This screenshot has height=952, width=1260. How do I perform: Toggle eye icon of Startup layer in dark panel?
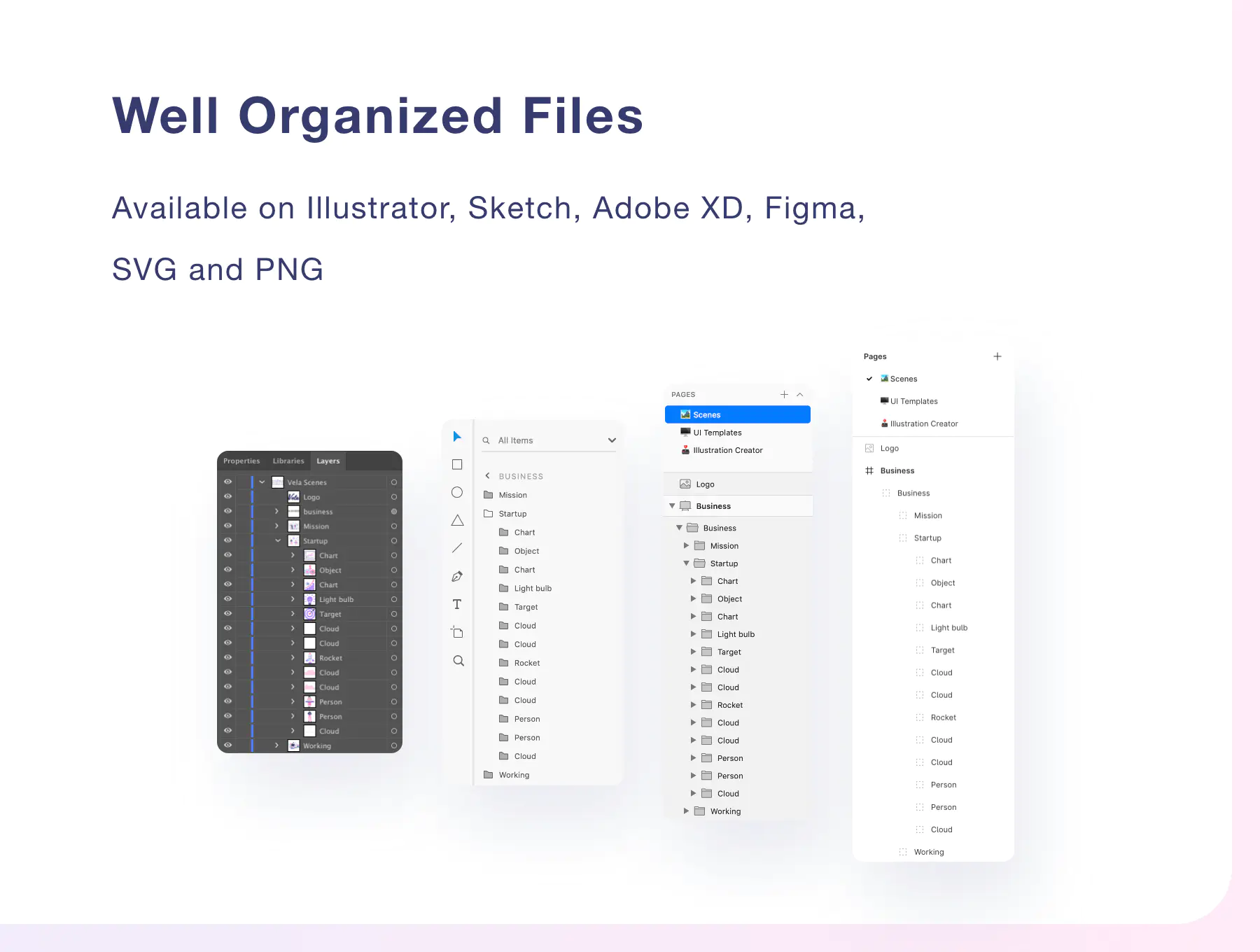[227, 540]
